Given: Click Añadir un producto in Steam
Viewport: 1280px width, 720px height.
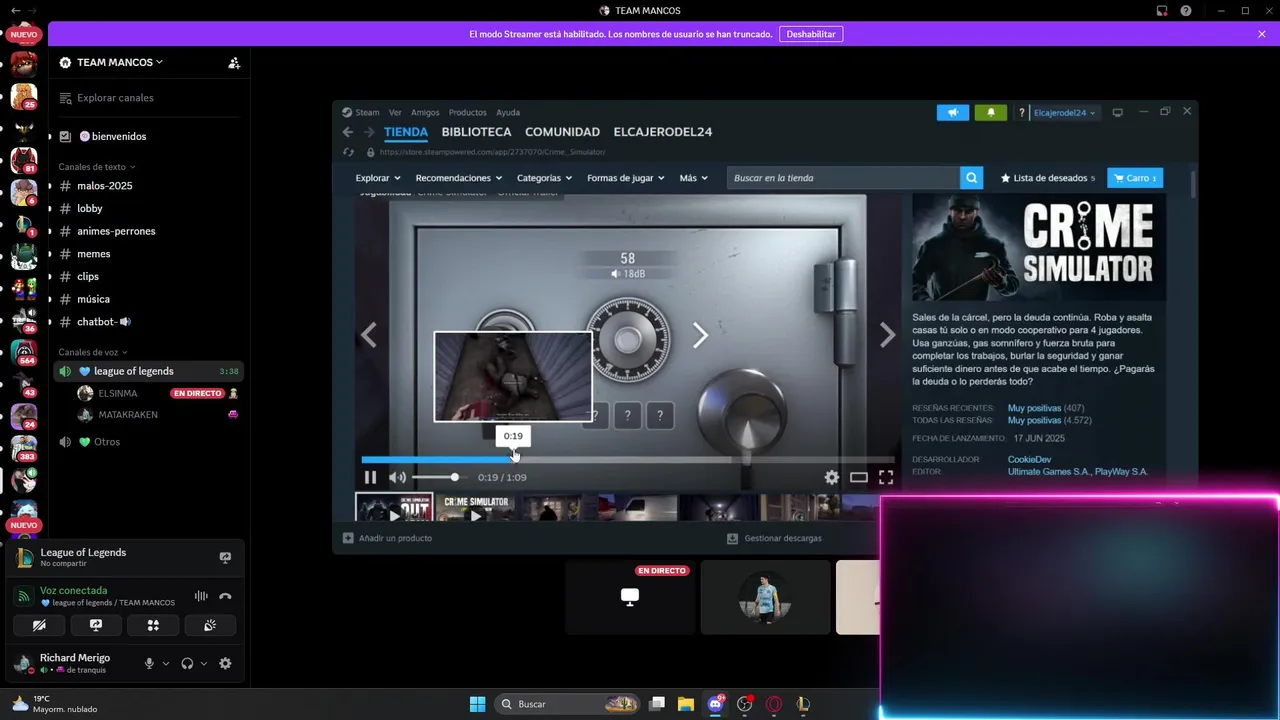Looking at the screenshot, I should [387, 538].
